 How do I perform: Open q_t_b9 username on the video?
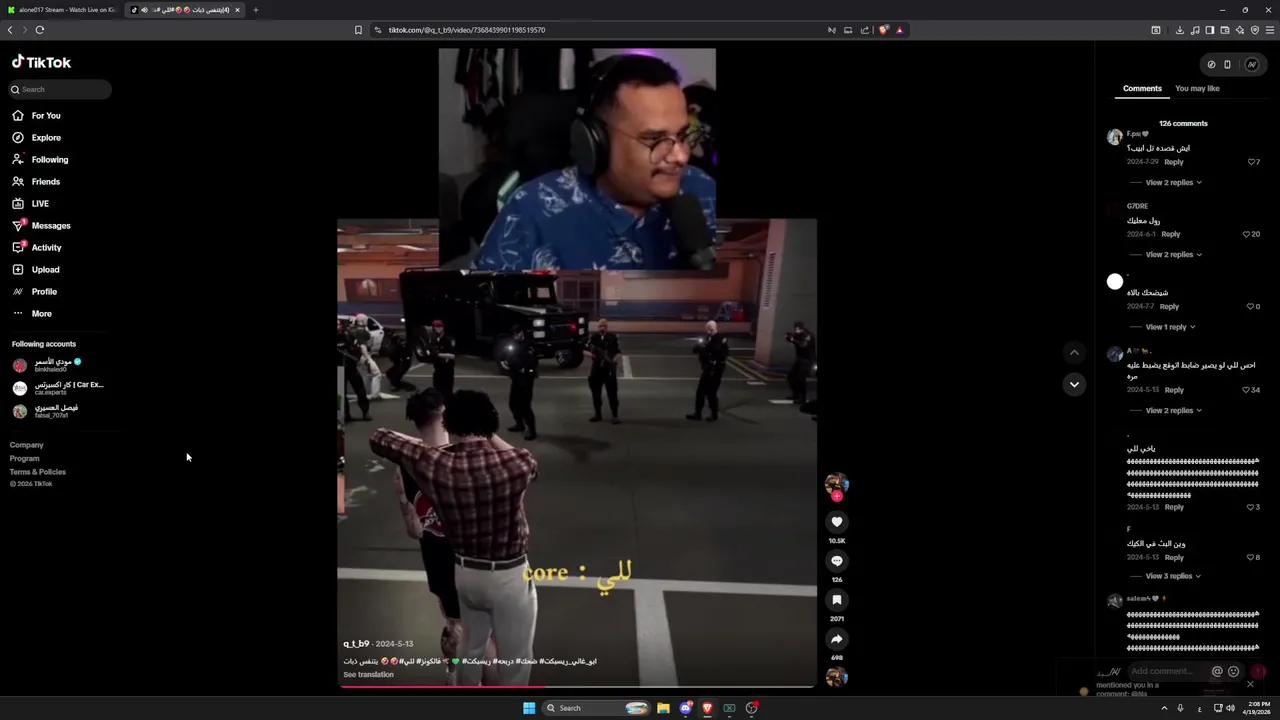coord(356,644)
